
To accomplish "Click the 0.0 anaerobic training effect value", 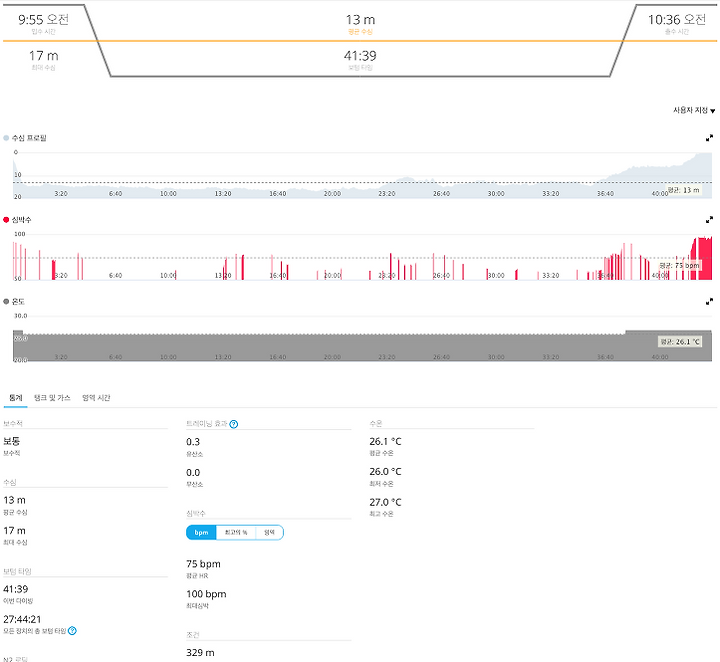I will click(x=193, y=473).
